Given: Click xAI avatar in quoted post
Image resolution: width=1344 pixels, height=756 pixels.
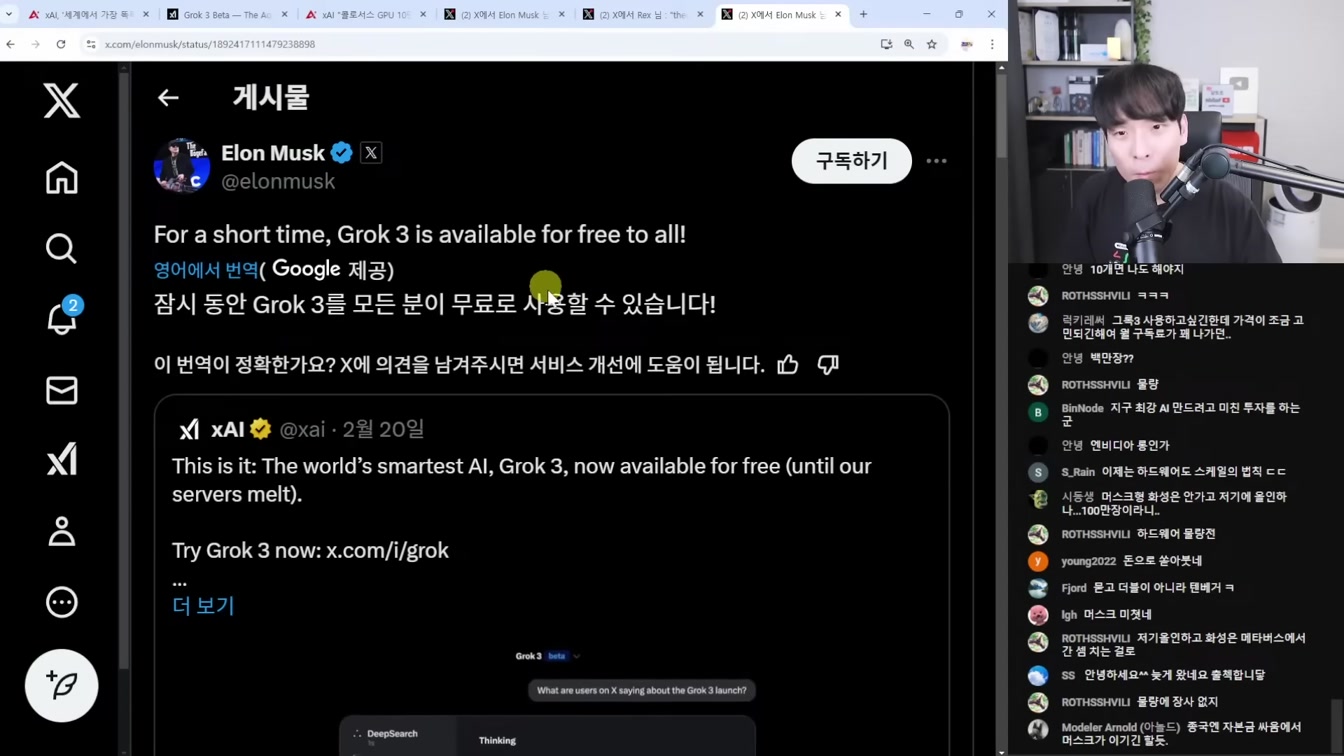Looking at the screenshot, I should pyautogui.click(x=189, y=429).
